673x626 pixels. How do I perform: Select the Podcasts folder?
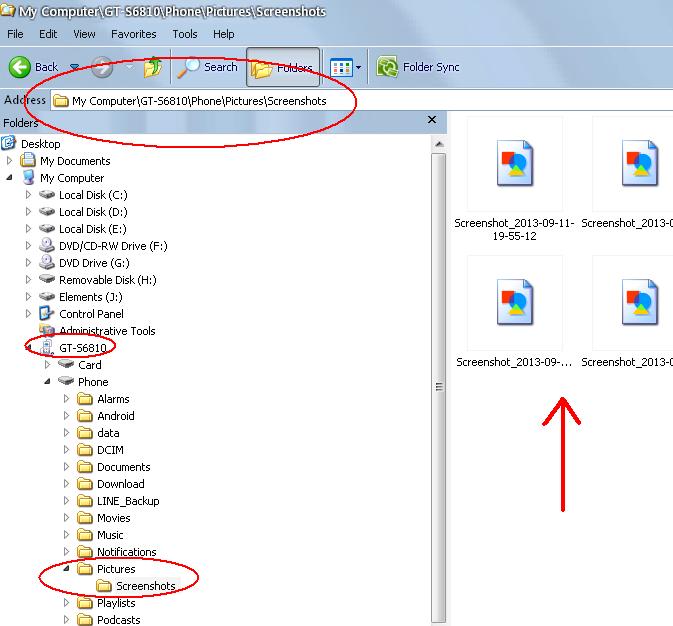[118, 620]
